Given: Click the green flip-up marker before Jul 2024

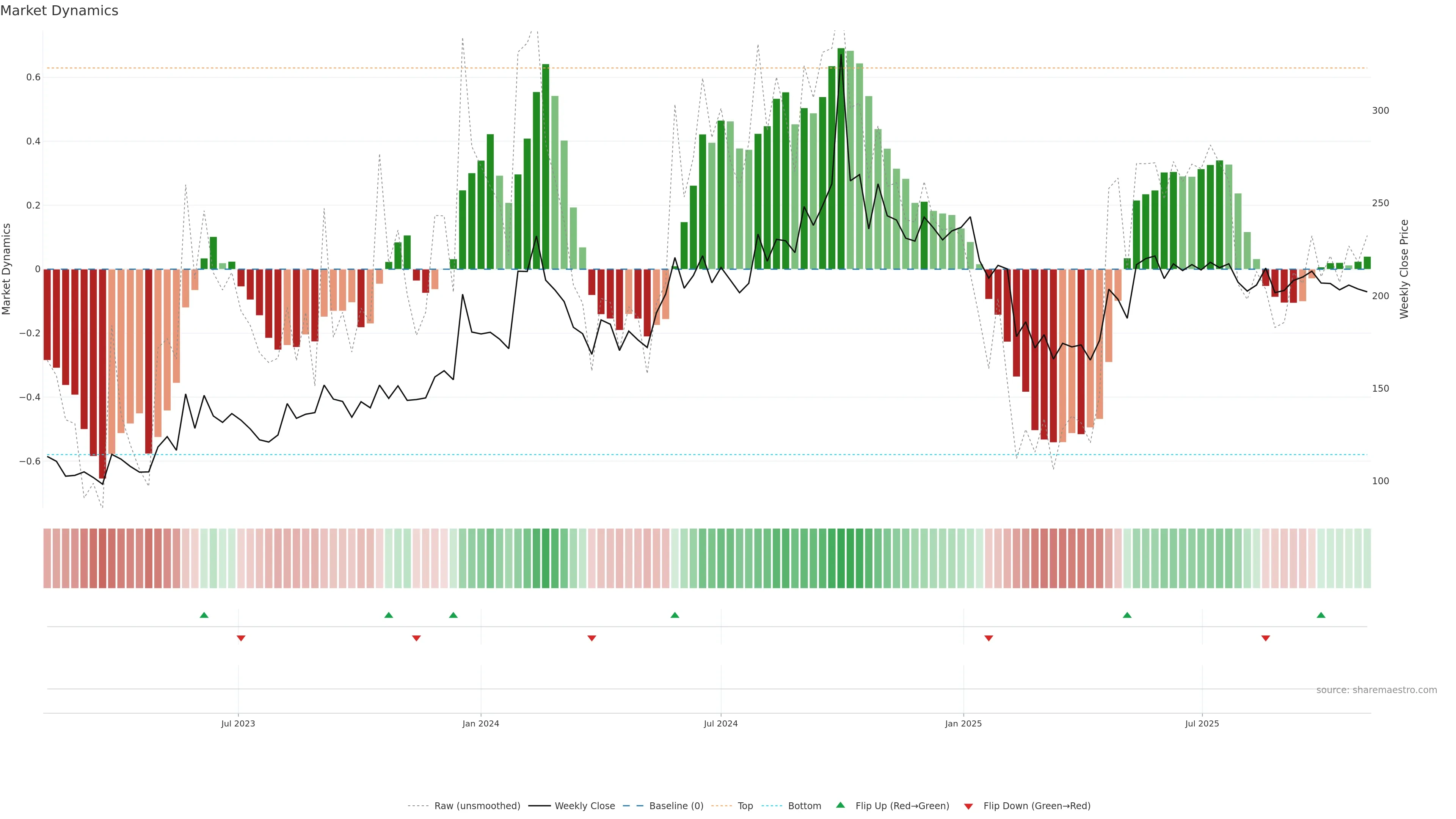Looking at the screenshot, I should [674, 615].
